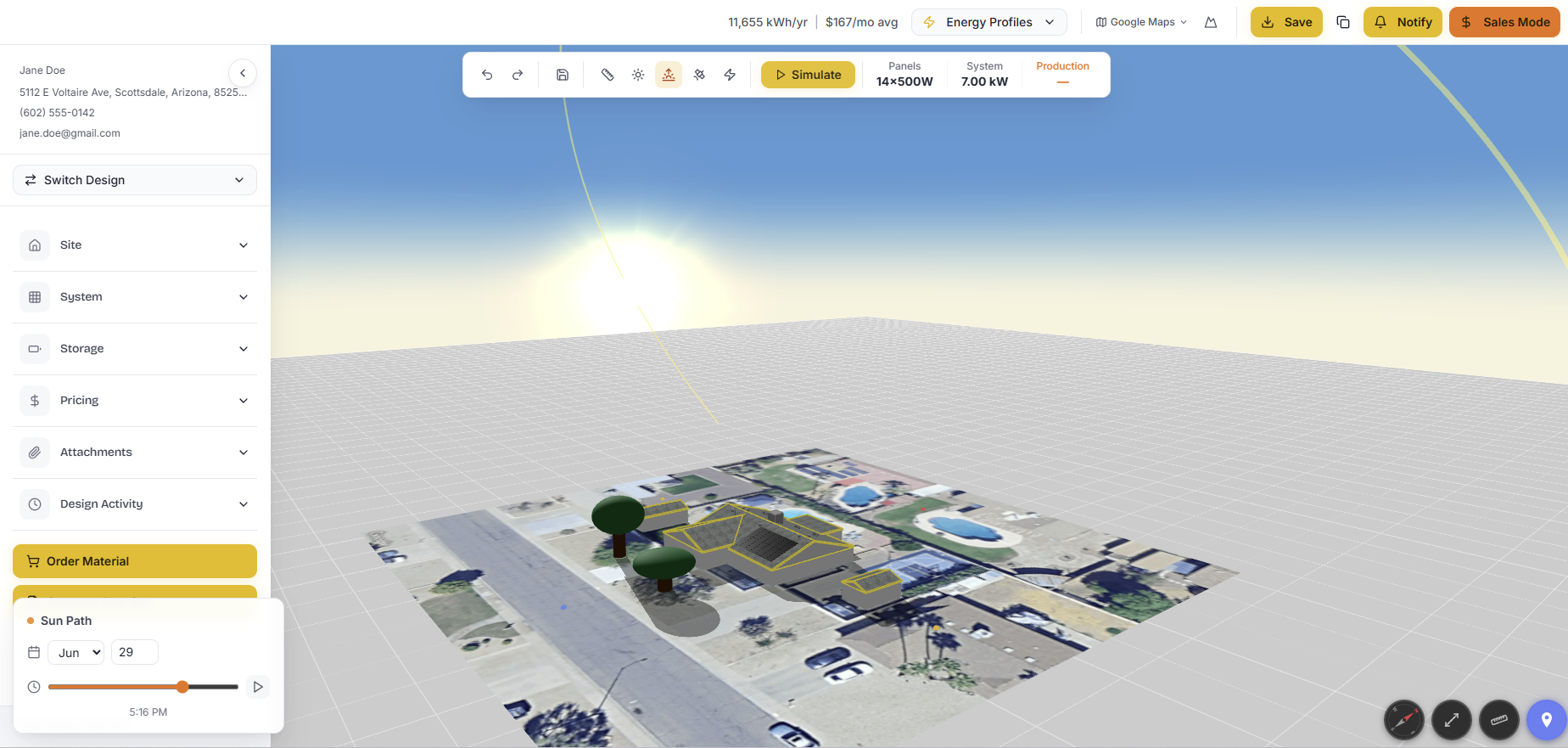Viewport: 1568px width, 748px height.
Task: Click the Sun Path panel title
Action: [66, 621]
